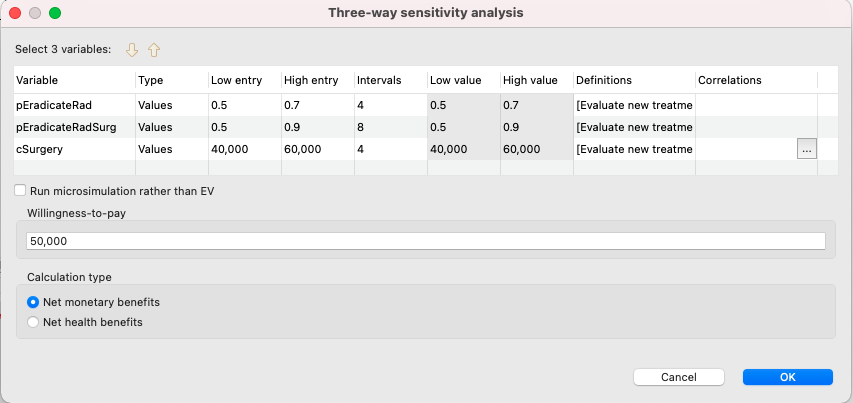Click the empty fourth variable row

(426, 168)
